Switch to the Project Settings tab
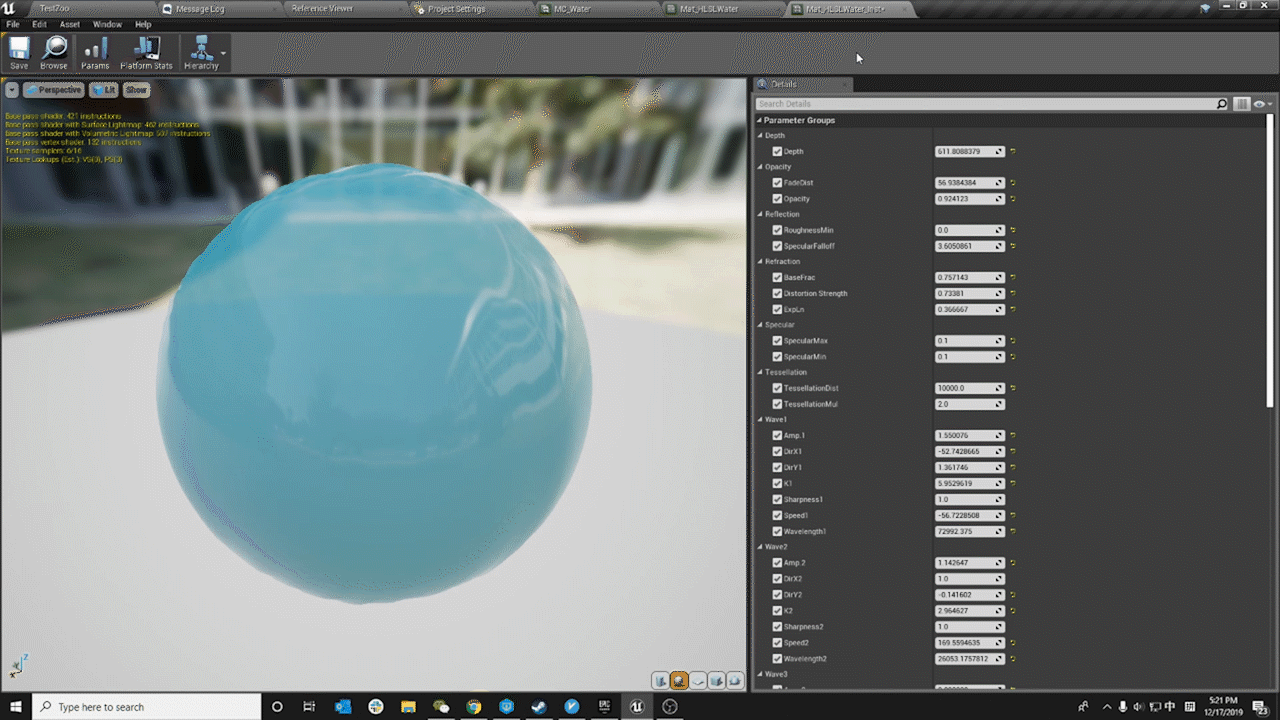1280x720 pixels. pos(471,9)
